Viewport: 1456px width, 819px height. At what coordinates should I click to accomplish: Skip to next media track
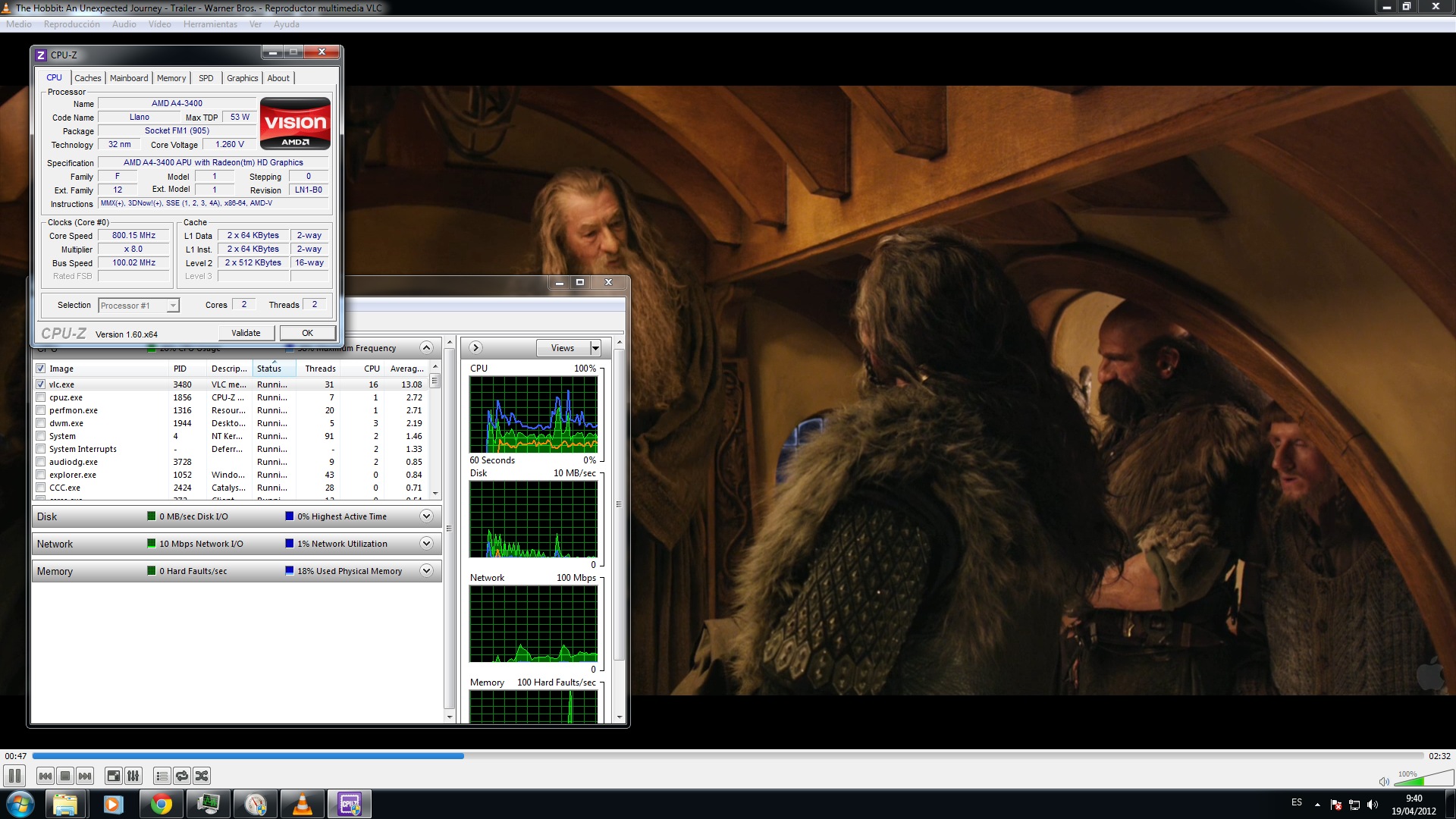point(85,776)
